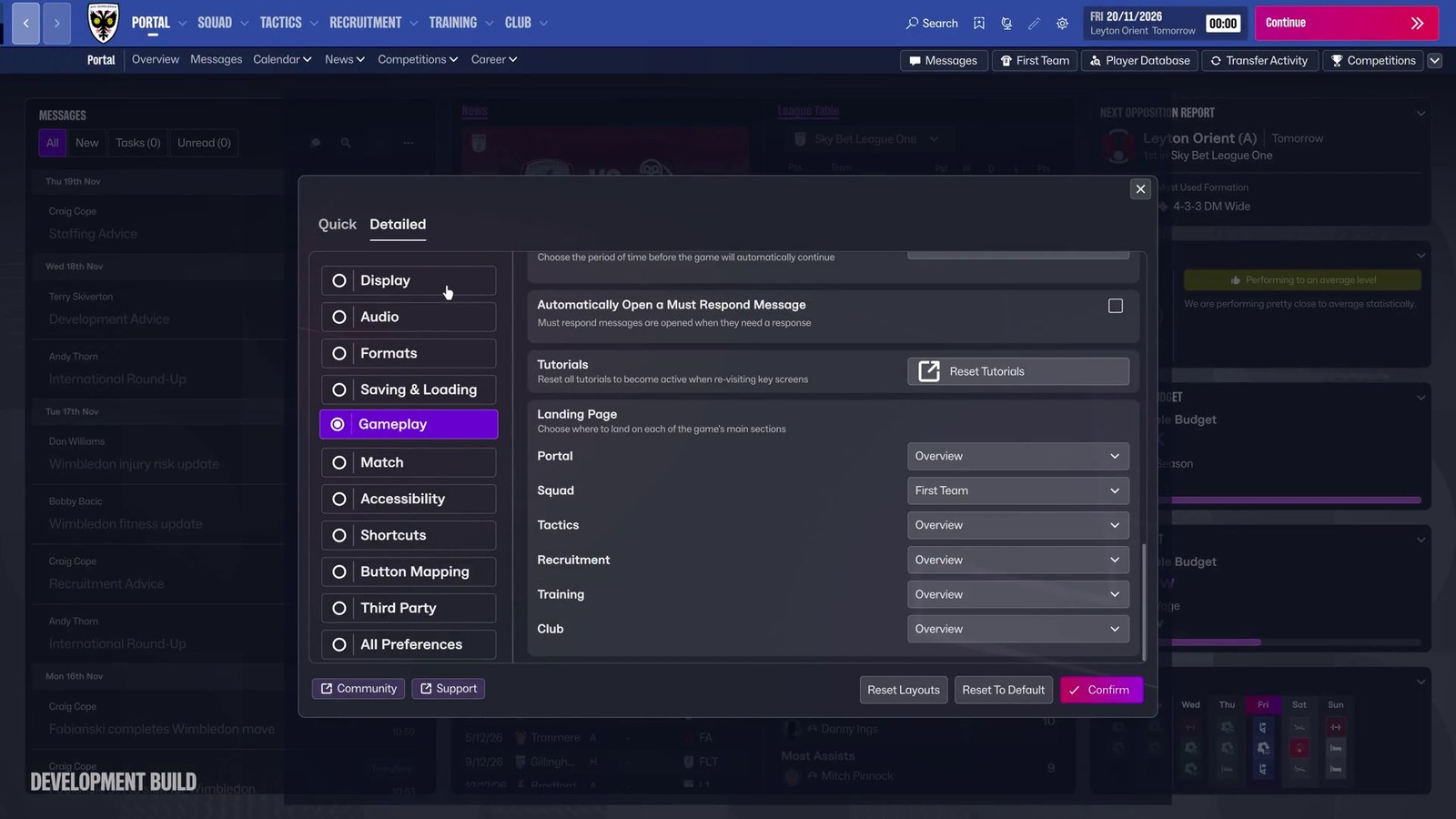Toggle Automatically Open Must Respond Message checkbox
The image size is (1456, 819).
(1116, 306)
